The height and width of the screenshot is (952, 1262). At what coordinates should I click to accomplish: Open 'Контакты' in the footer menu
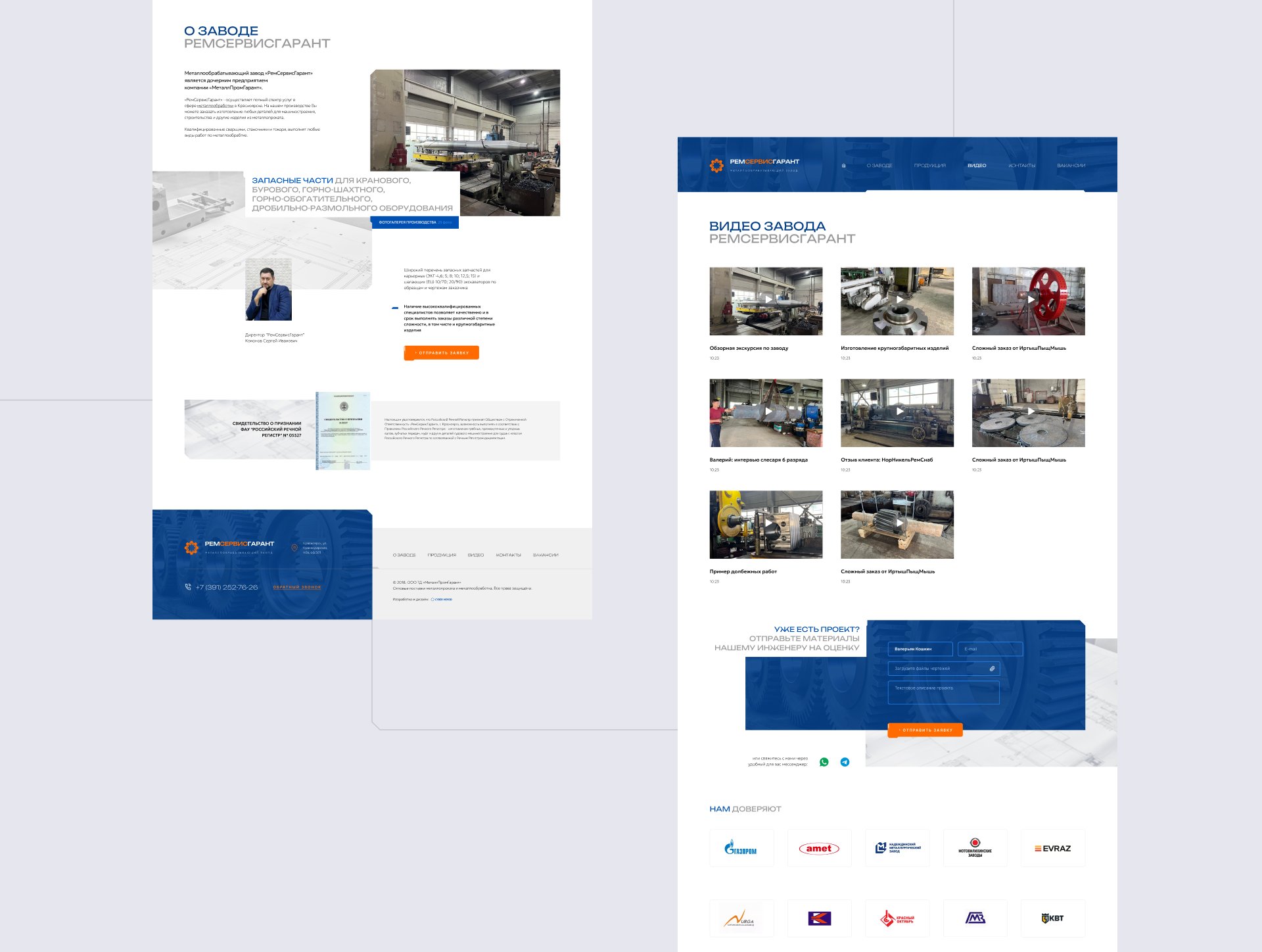click(508, 555)
